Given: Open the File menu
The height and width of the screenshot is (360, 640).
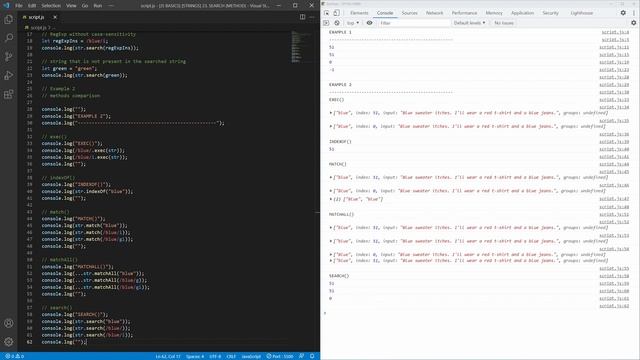Looking at the screenshot, I should pos(19,6).
